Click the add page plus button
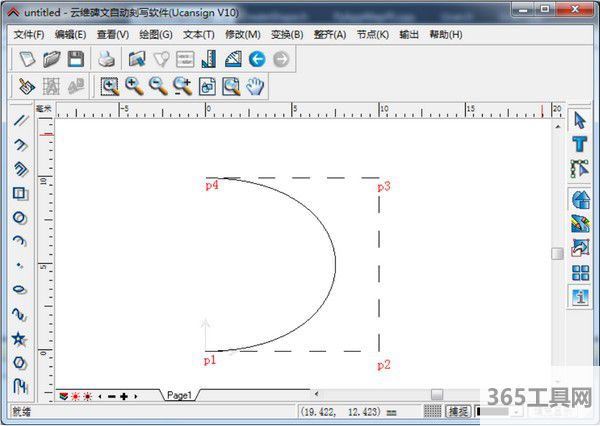The image size is (600, 426). [124, 396]
